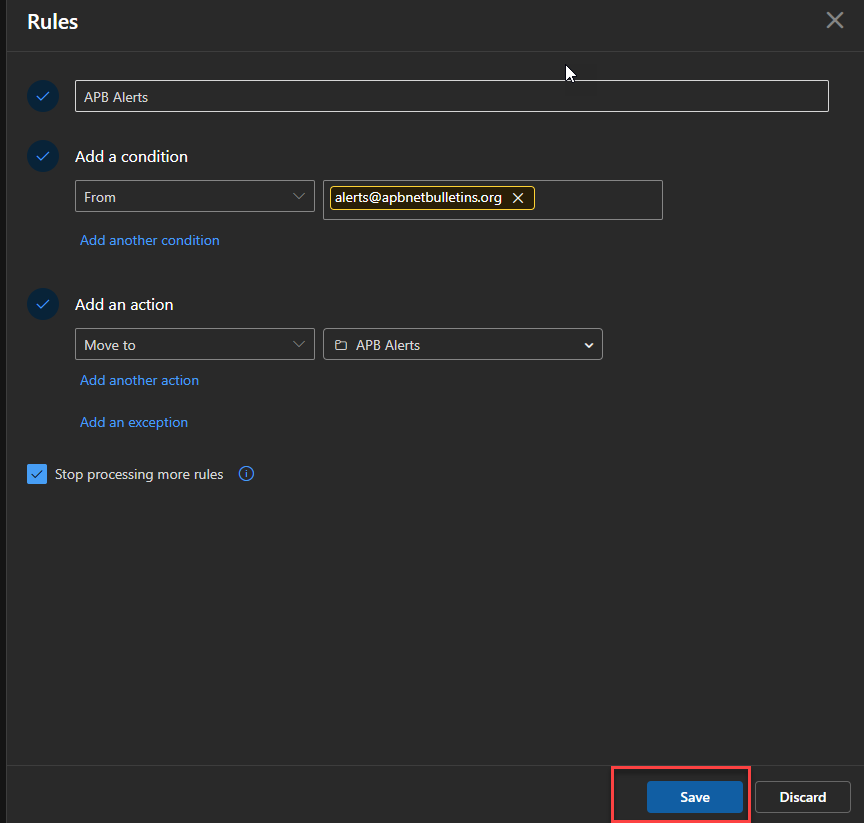Open the From condition dropdown

click(195, 196)
